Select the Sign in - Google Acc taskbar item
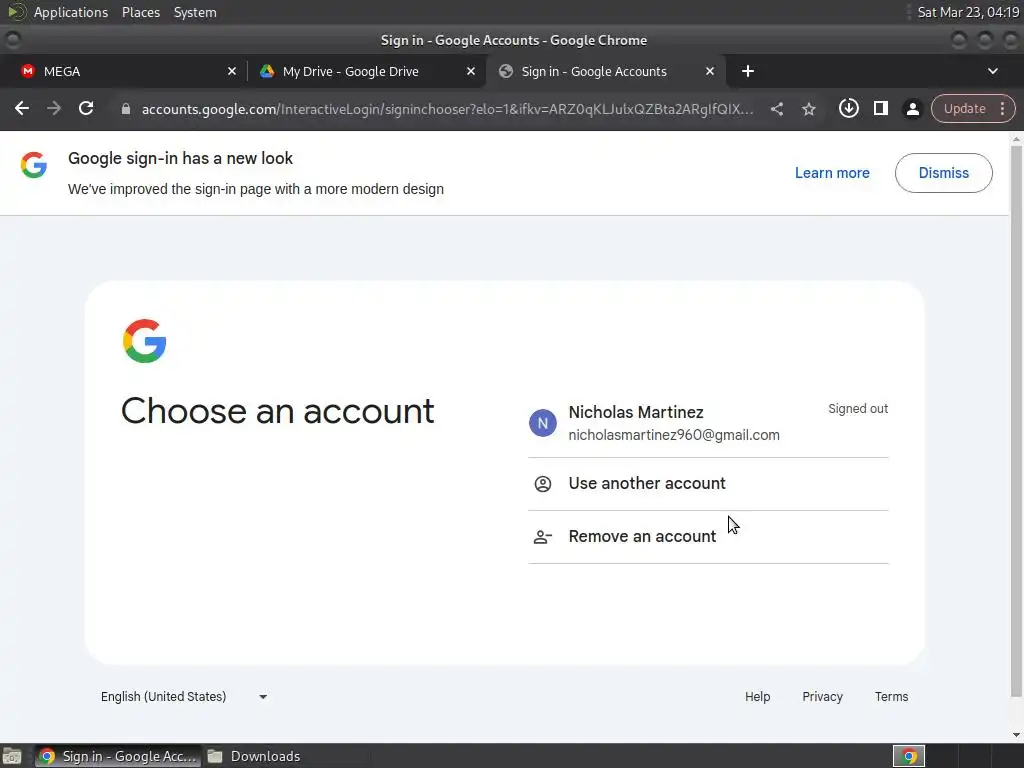 (x=118, y=756)
